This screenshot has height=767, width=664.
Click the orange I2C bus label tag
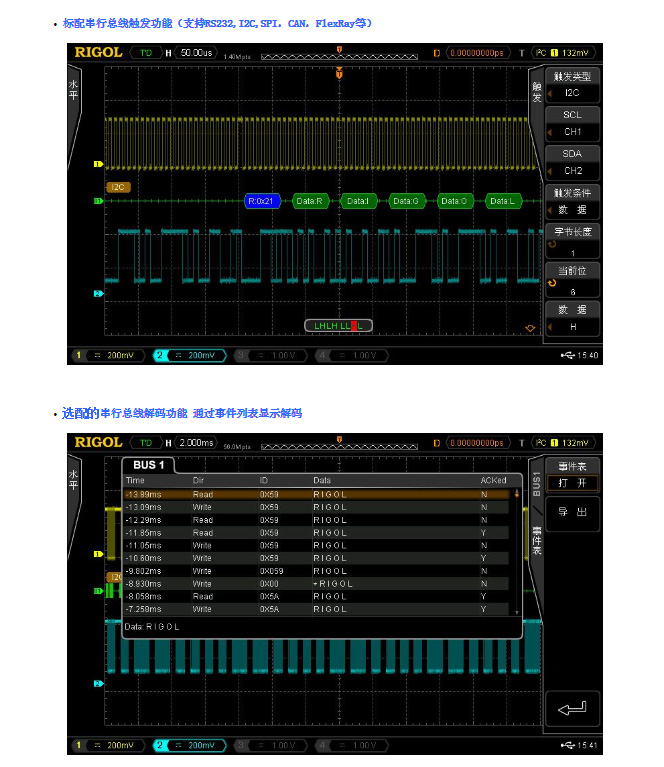(119, 186)
